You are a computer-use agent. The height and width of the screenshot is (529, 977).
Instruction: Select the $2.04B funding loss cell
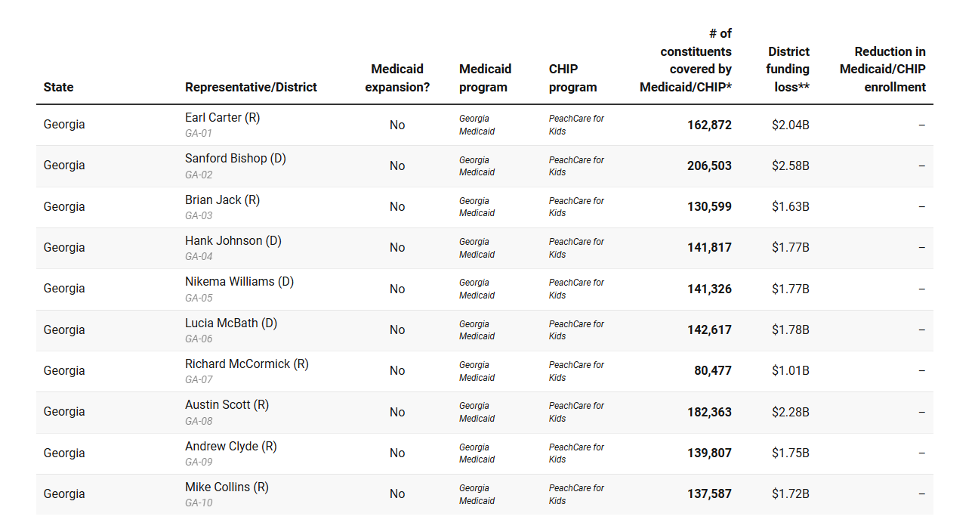pyautogui.click(x=790, y=125)
